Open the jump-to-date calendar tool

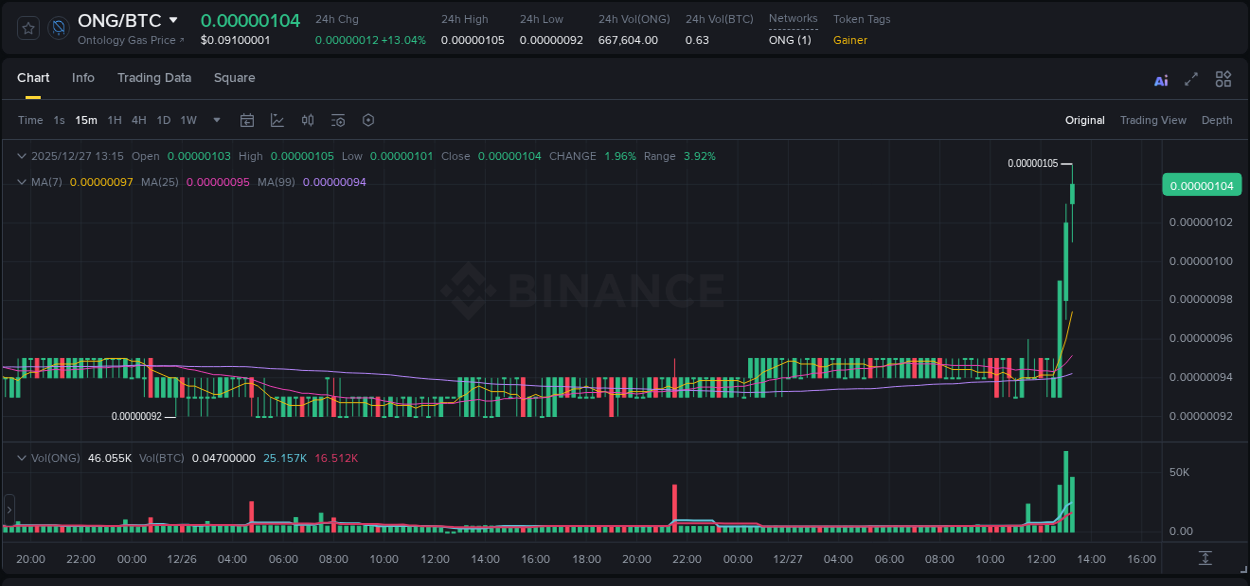[x=247, y=120]
